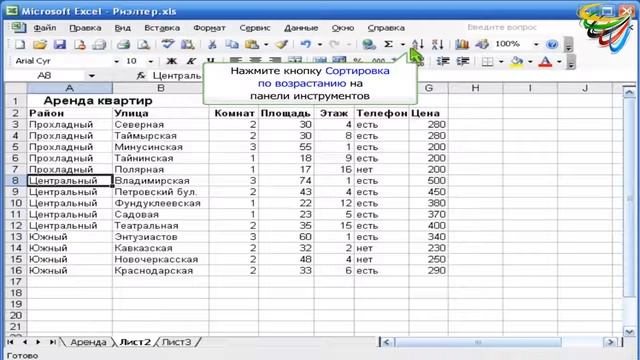Screen dimensions: 640x360
Task: Copy selection with the Copy icon
Action: [232, 44]
